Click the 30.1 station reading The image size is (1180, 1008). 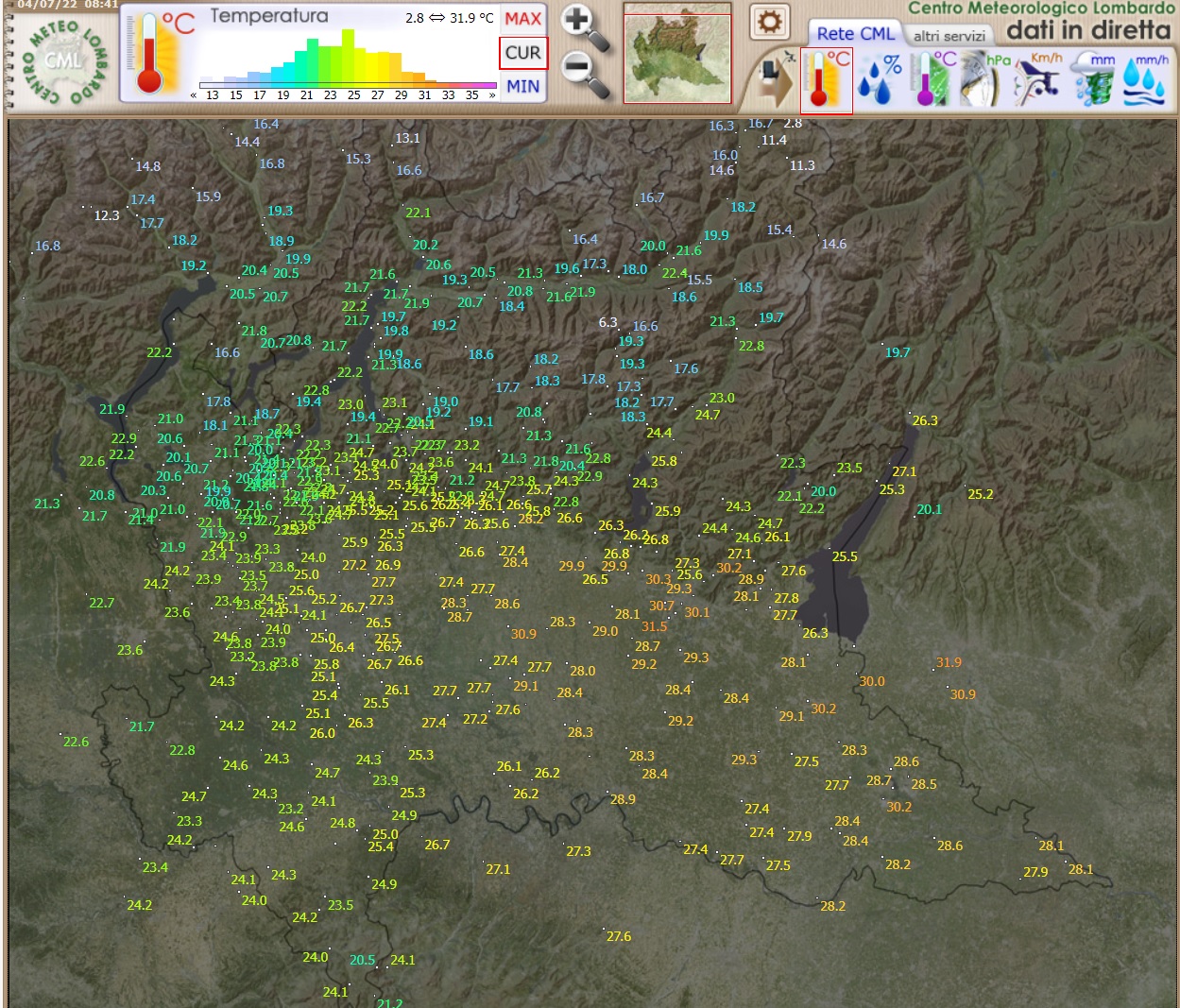click(697, 612)
